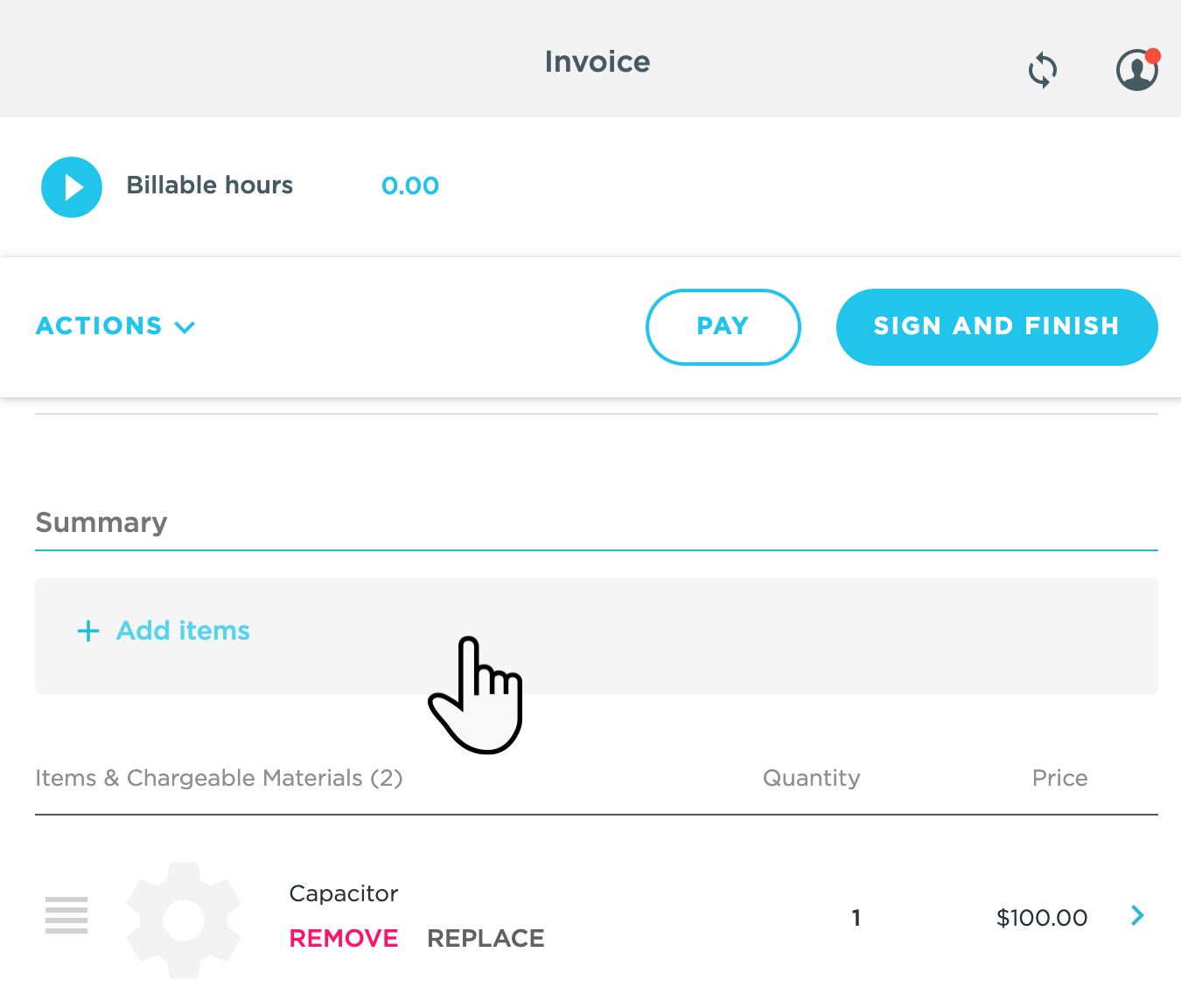Open the user profile avatar icon

pyautogui.click(x=1137, y=70)
